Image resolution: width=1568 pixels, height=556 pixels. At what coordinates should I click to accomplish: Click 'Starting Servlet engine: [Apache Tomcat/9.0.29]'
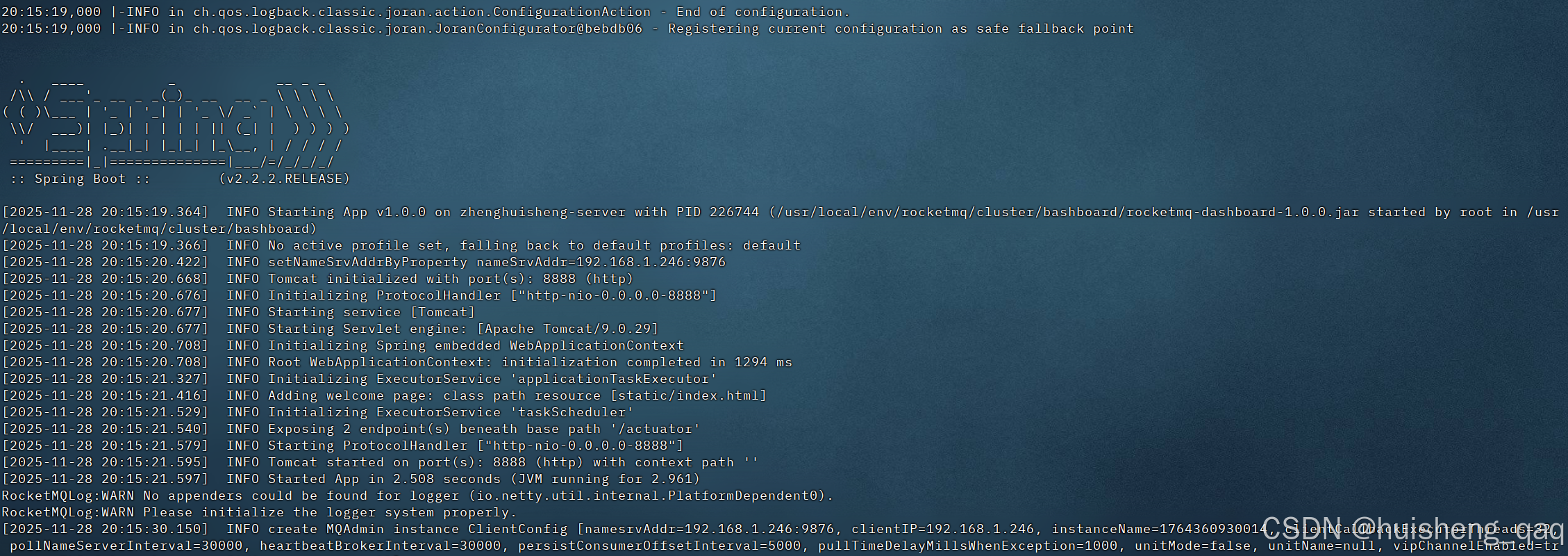[x=463, y=329]
